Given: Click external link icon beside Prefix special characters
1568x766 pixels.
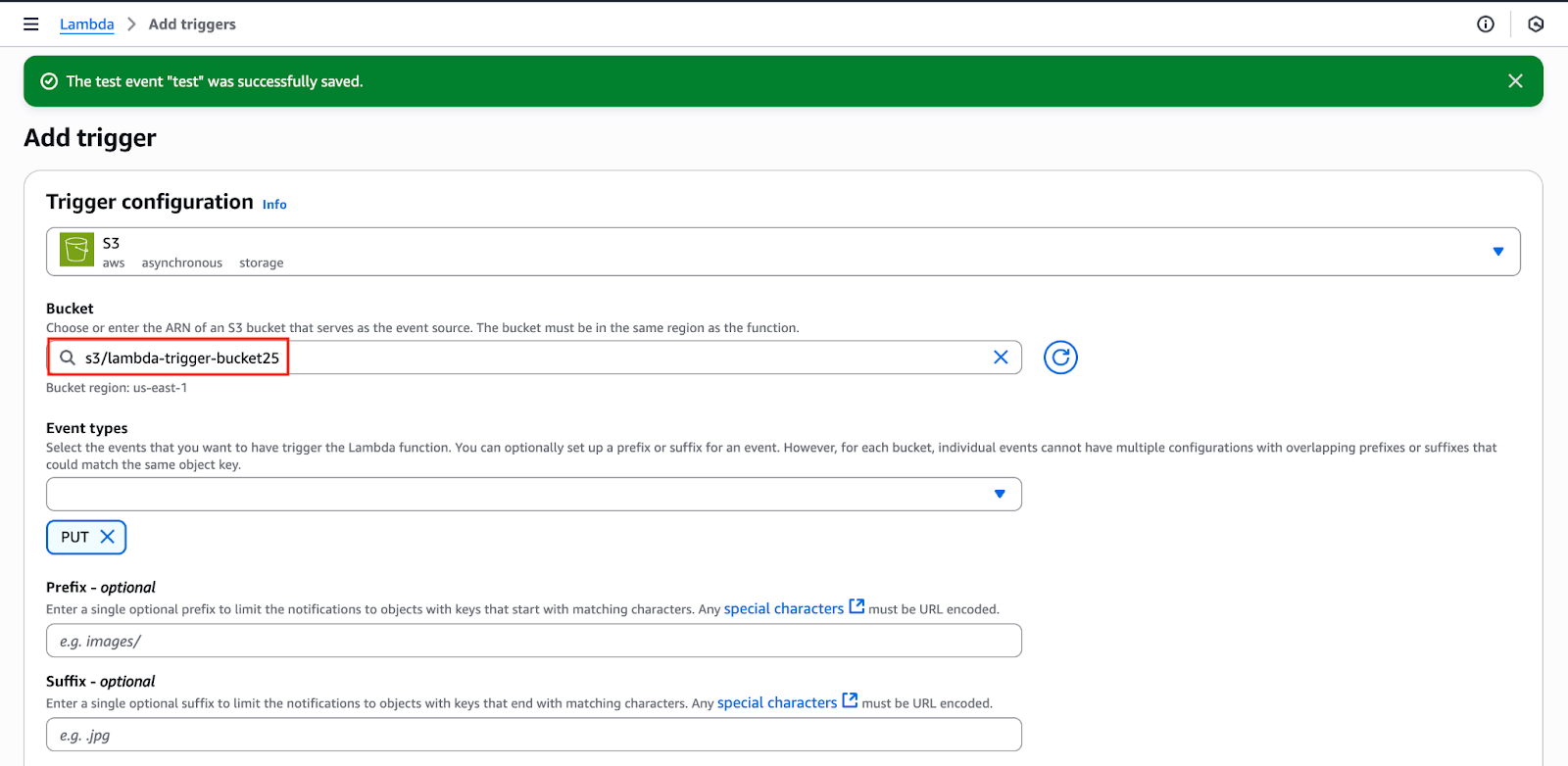Looking at the screenshot, I should [x=857, y=606].
